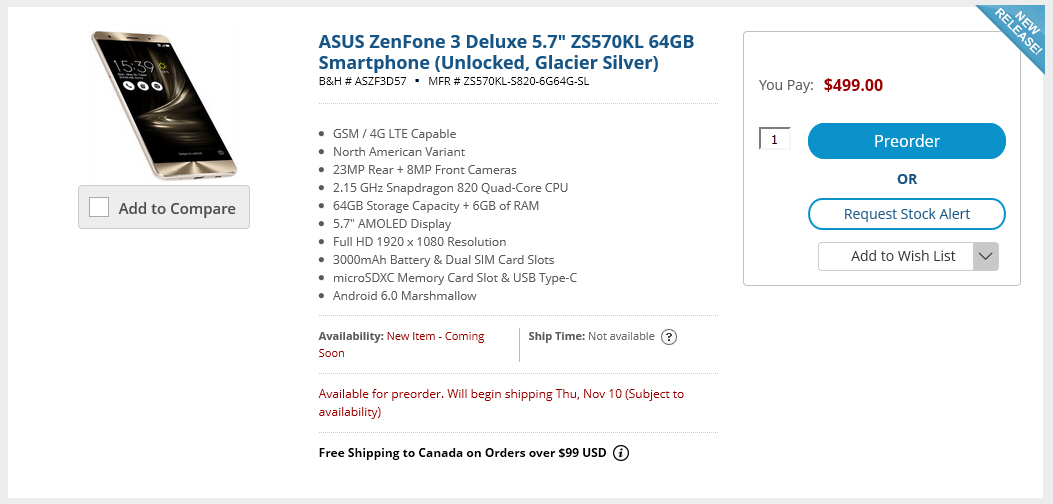Click the Preorder button
The height and width of the screenshot is (504, 1053).
906,141
